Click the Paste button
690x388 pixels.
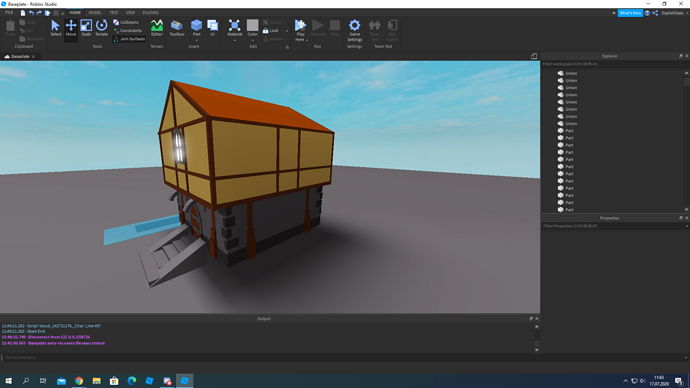click(10, 28)
